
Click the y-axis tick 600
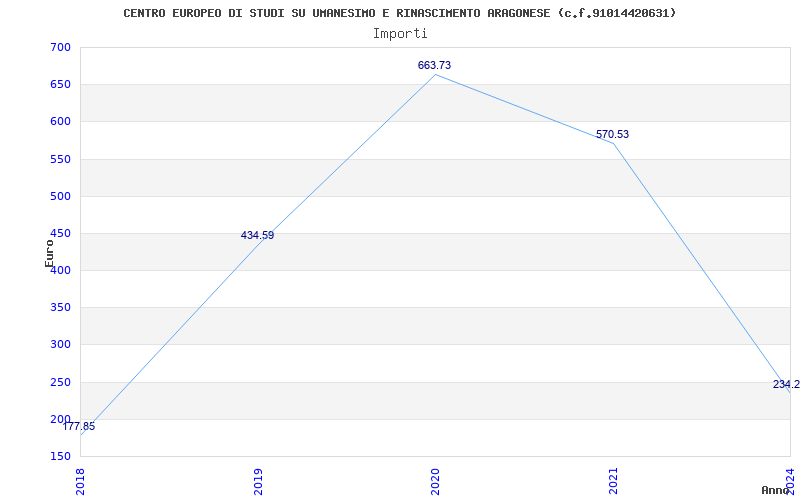tap(60, 122)
